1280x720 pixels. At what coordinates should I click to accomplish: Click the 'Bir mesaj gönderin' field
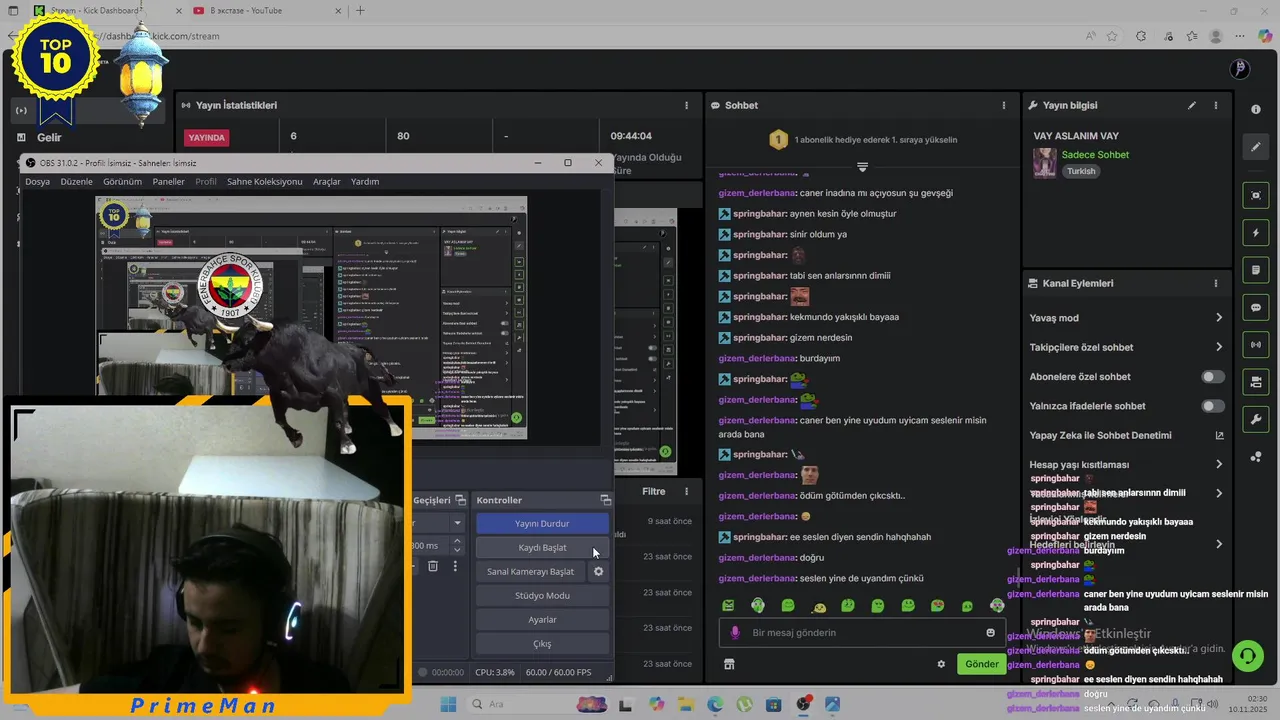click(862, 632)
